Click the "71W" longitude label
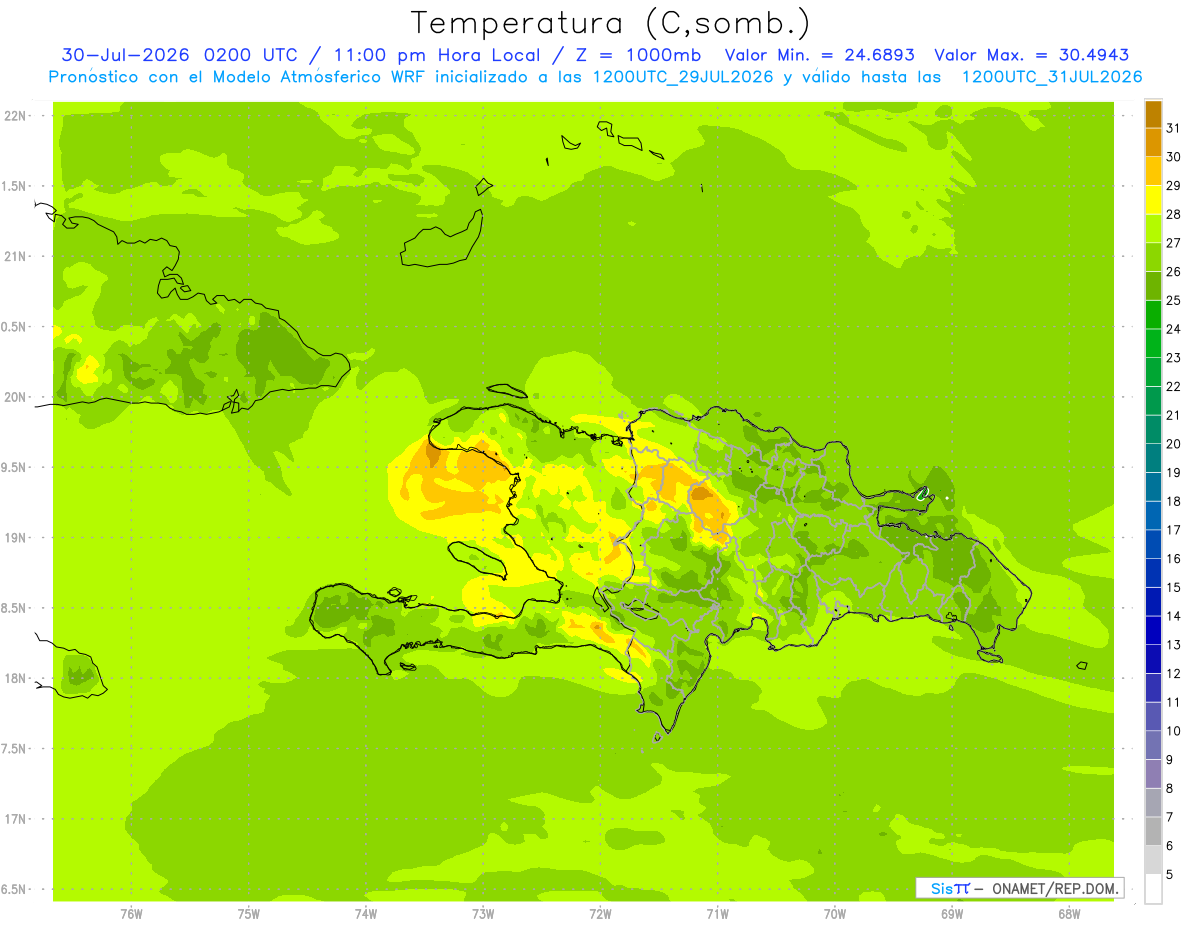The height and width of the screenshot is (927, 1200). coord(717,914)
